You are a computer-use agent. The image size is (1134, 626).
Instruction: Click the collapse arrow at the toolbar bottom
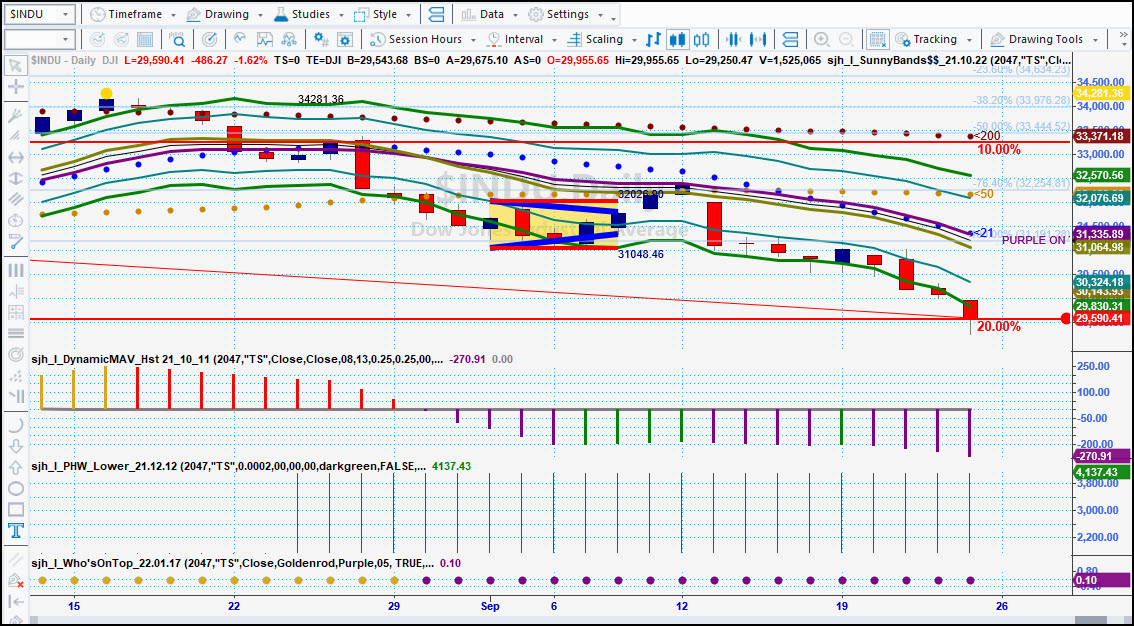click(x=15, y=602)
